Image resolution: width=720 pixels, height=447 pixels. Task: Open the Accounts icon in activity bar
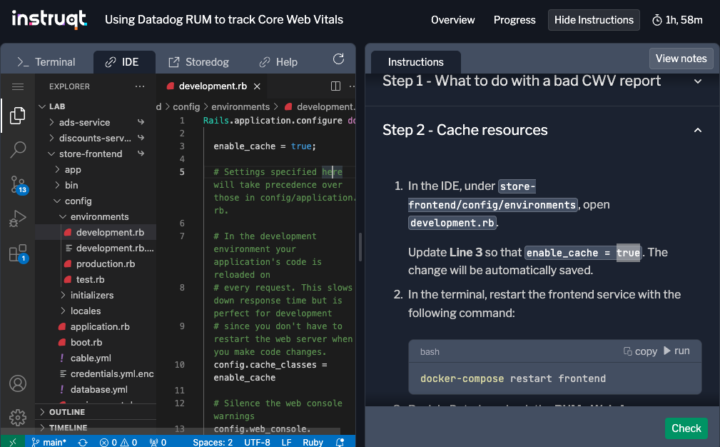17,383
